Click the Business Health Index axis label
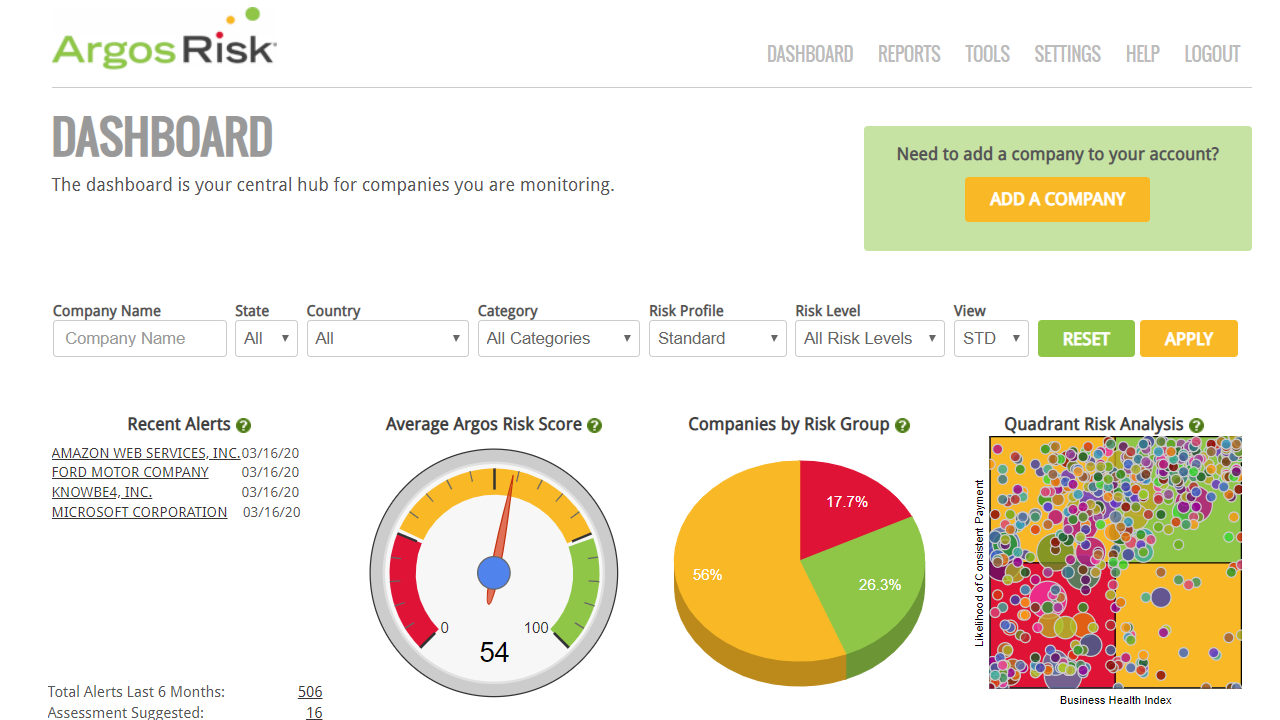The height and width of the screenshot is (720, 1280). [1116, 700]
